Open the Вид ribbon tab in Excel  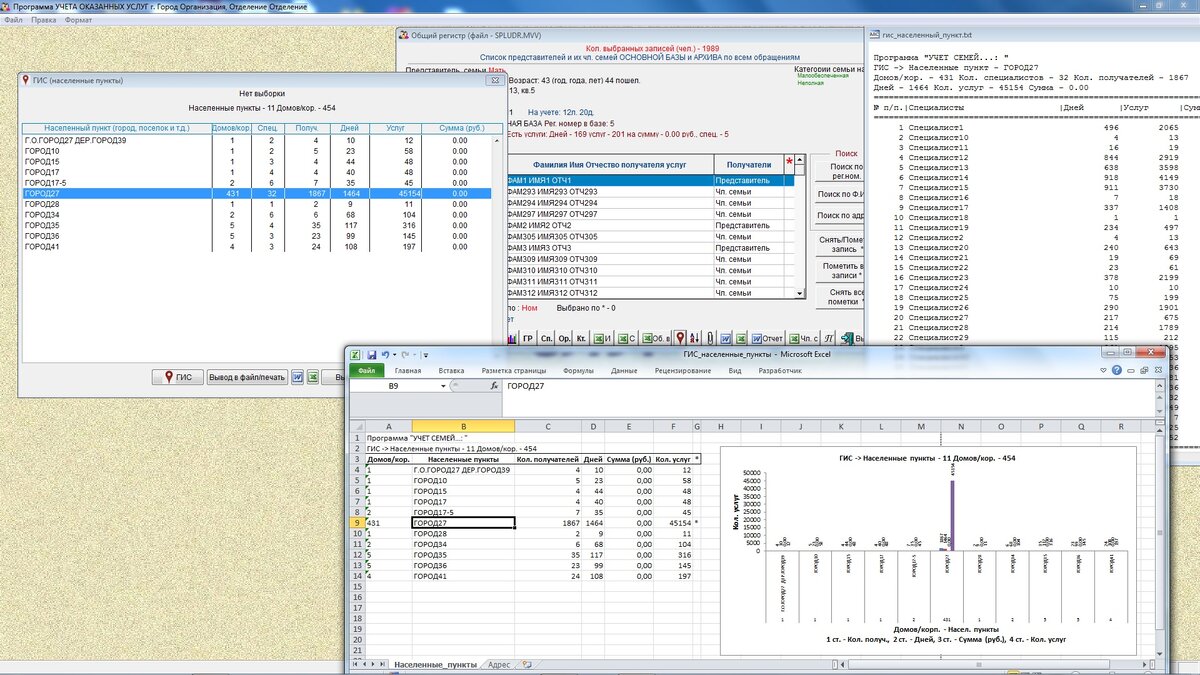[735, 371]
